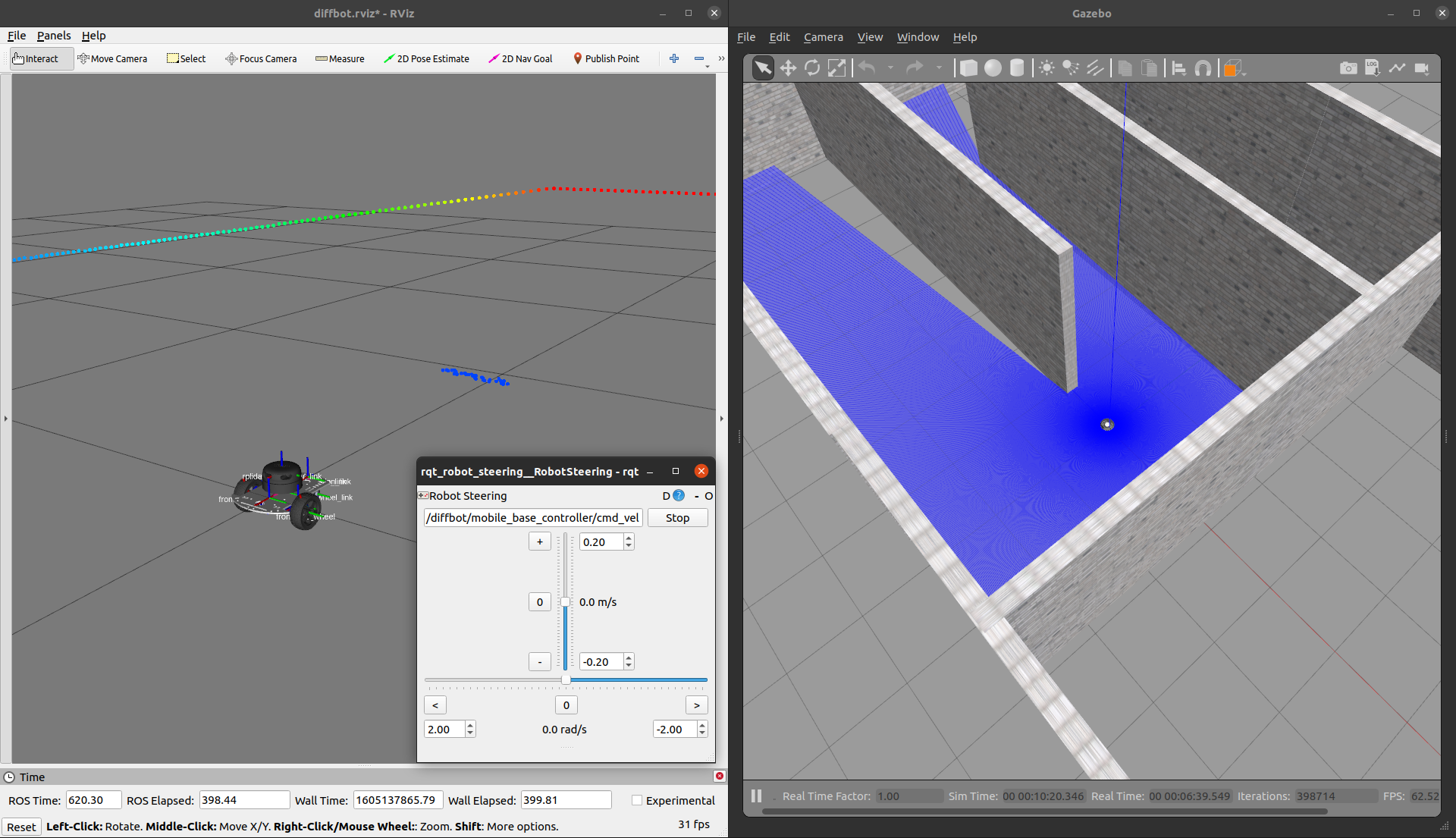
Task: Insert a box shape in Gazebo
Action: [x=968, y=68]
